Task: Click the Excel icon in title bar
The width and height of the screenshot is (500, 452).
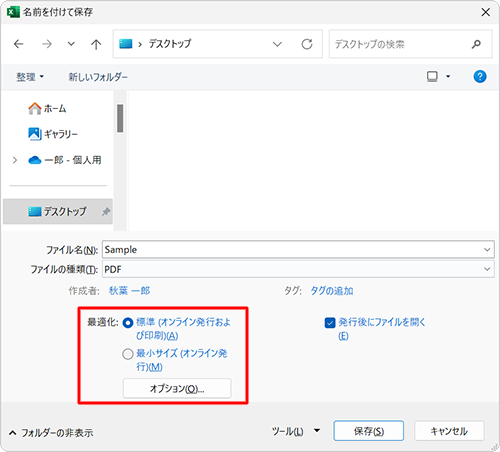Action: pyautogui.click(x=13, y=12)
